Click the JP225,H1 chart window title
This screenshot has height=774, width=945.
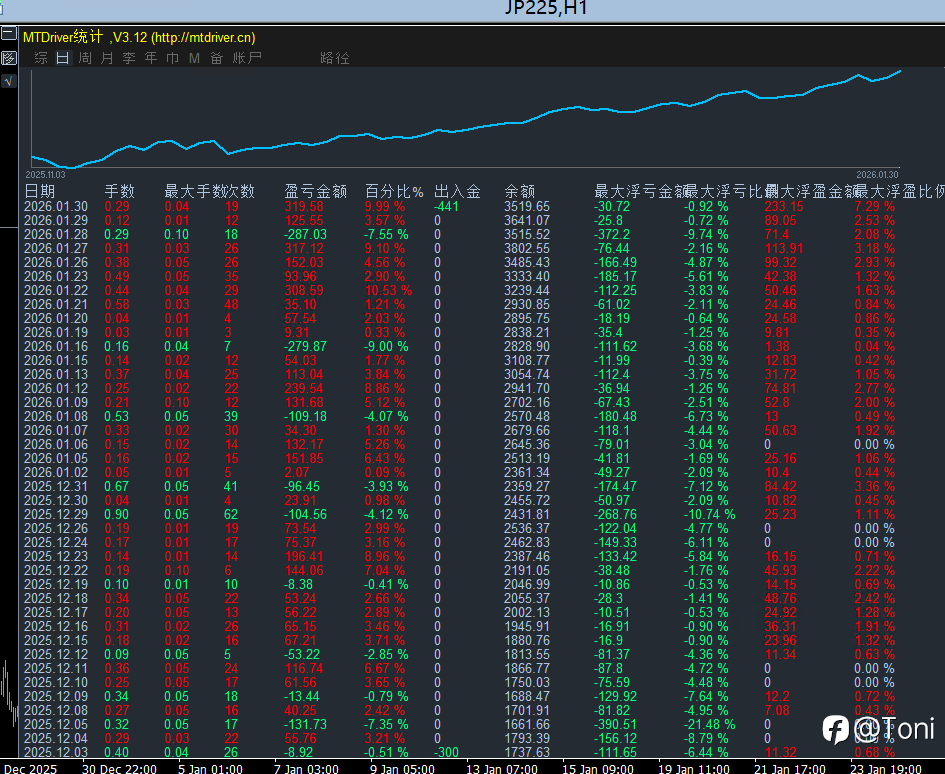[x=545, y=8]
